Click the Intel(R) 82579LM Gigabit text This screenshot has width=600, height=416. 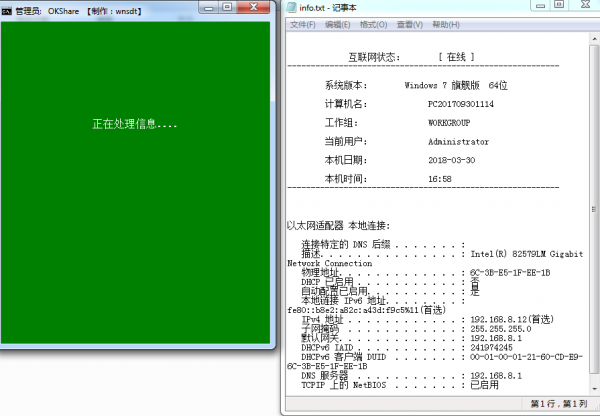click(527, 254)
